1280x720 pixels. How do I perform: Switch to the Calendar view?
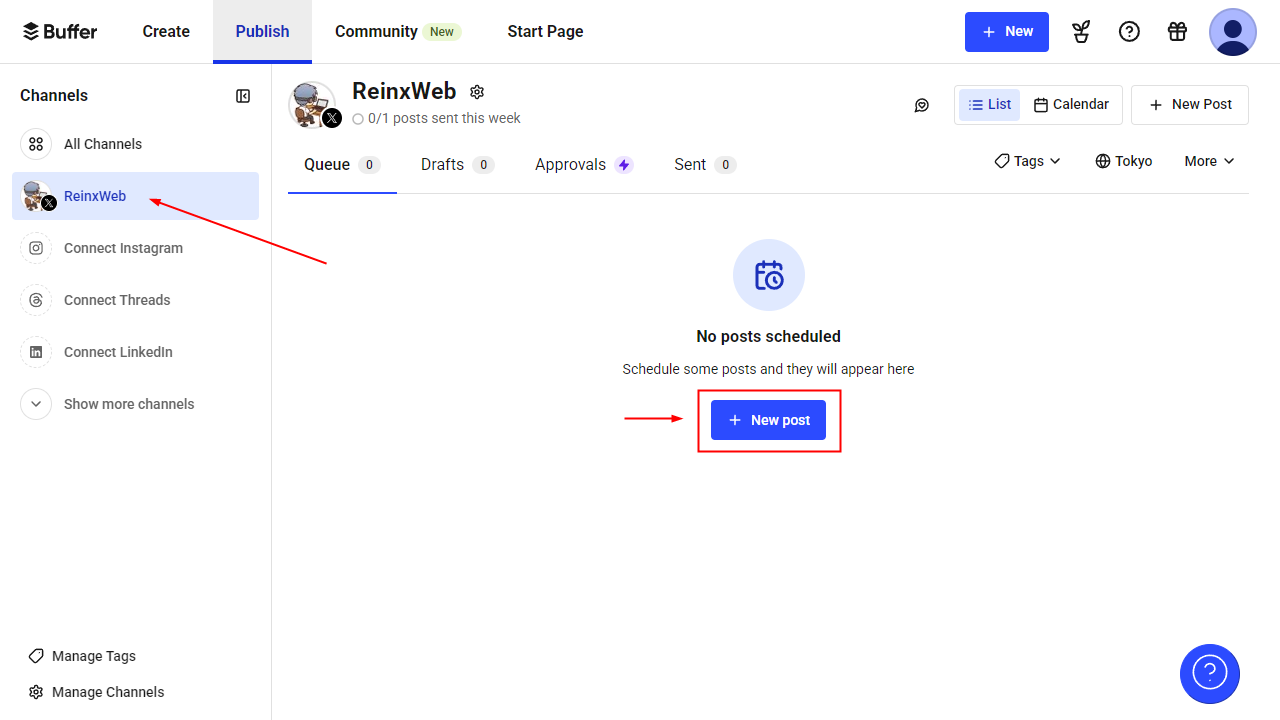(x=1072, y=104)
